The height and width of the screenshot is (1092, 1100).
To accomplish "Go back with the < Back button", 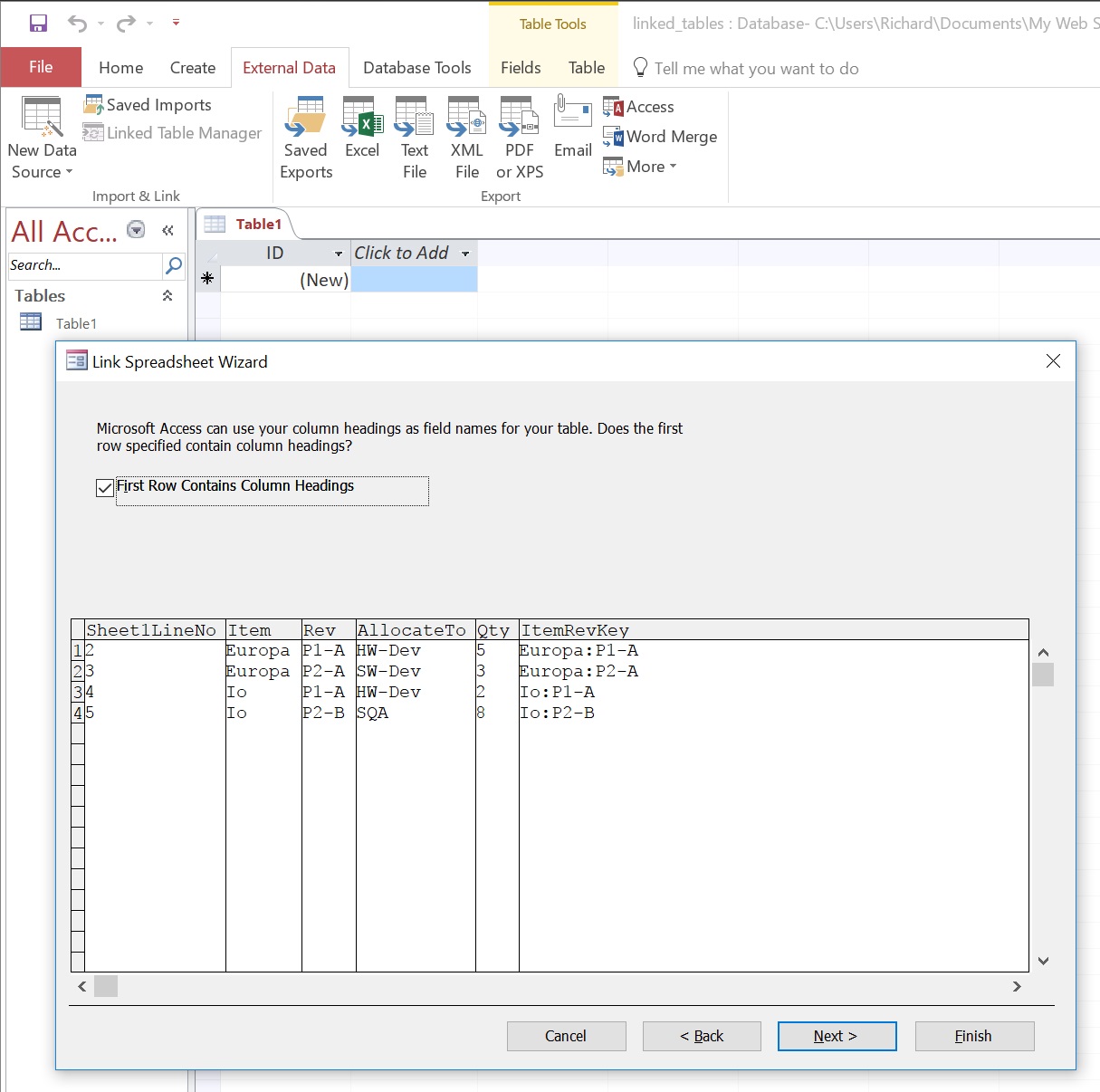I will point(702,1036).
